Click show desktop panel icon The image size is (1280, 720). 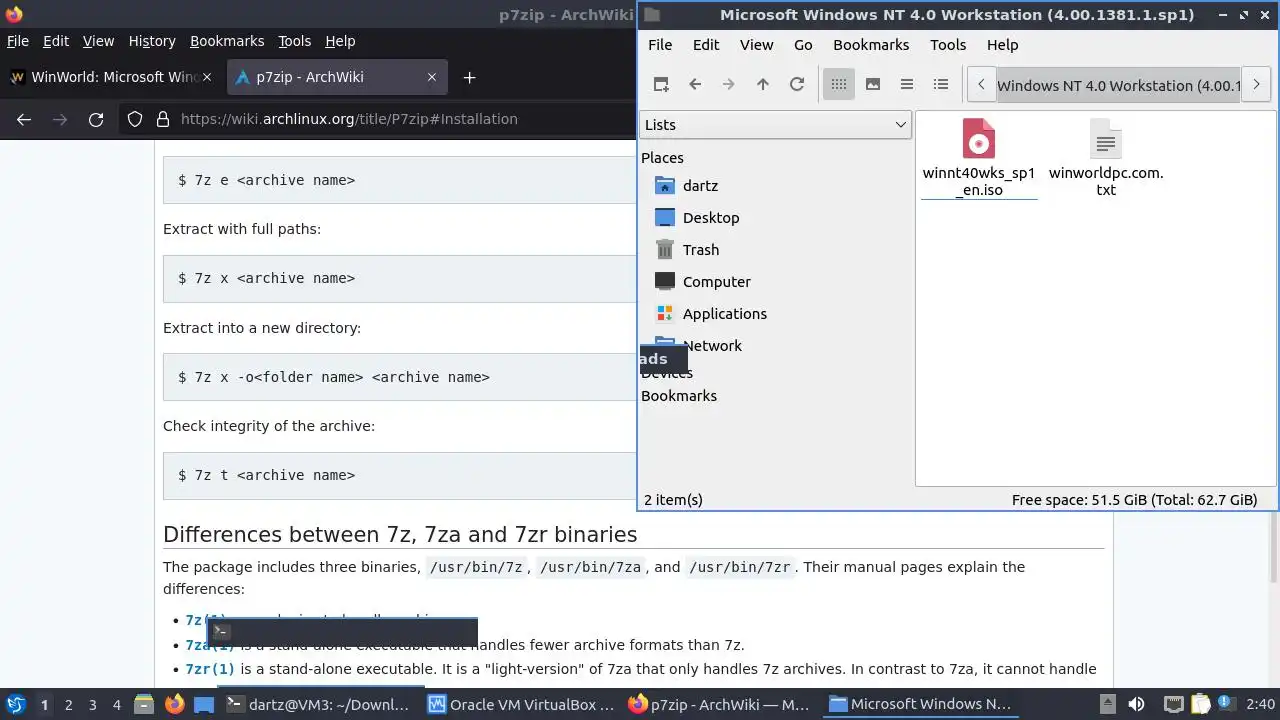coord(204,704)
